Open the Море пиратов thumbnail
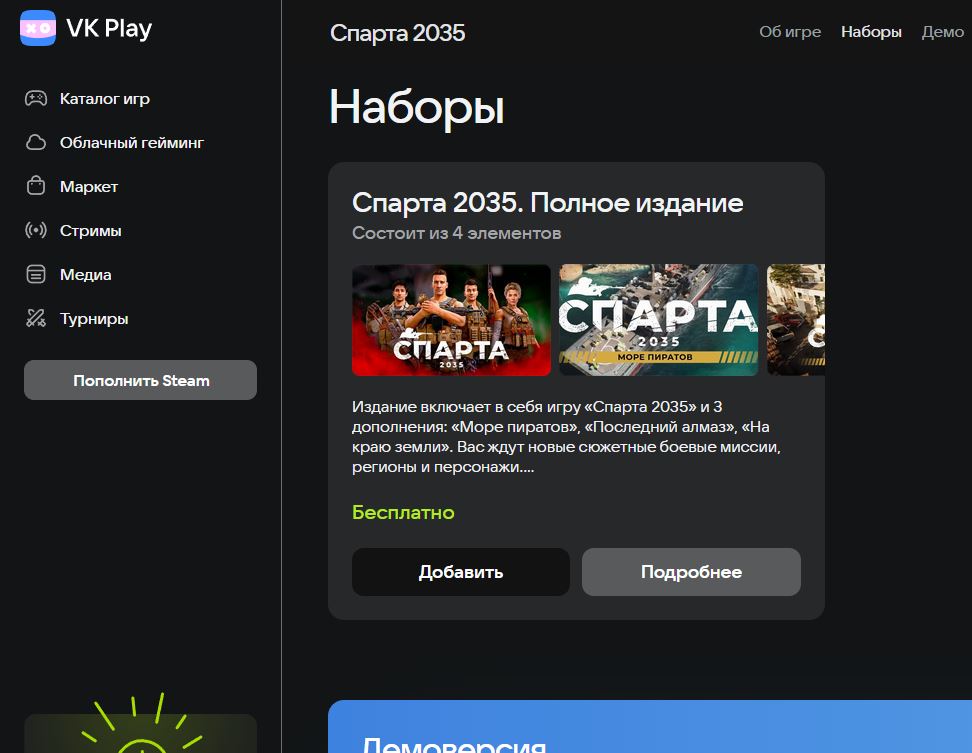Viewport: 972px width, 753px height. [x=658, y=320]
